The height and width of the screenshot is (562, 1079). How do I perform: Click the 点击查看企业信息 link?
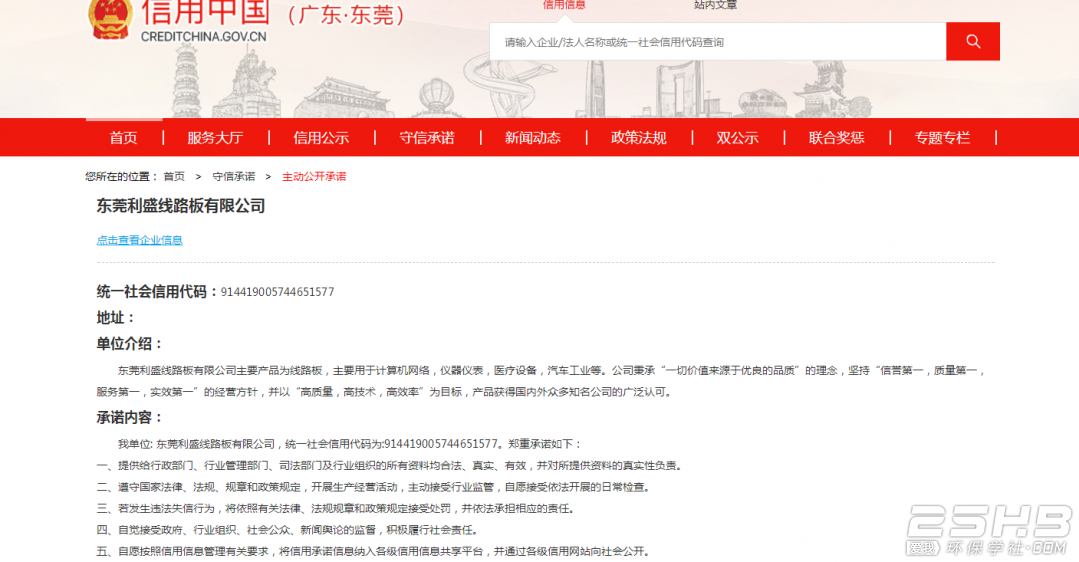140,240
